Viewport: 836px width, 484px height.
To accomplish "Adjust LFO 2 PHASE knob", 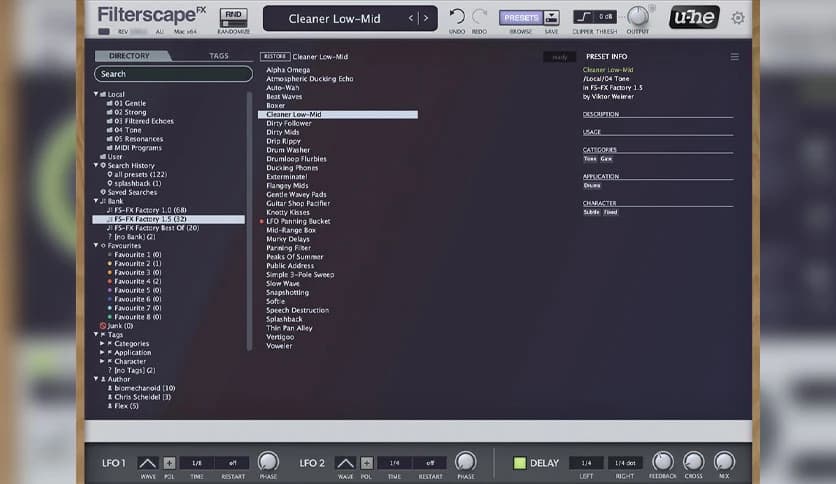I will [465, 462].
